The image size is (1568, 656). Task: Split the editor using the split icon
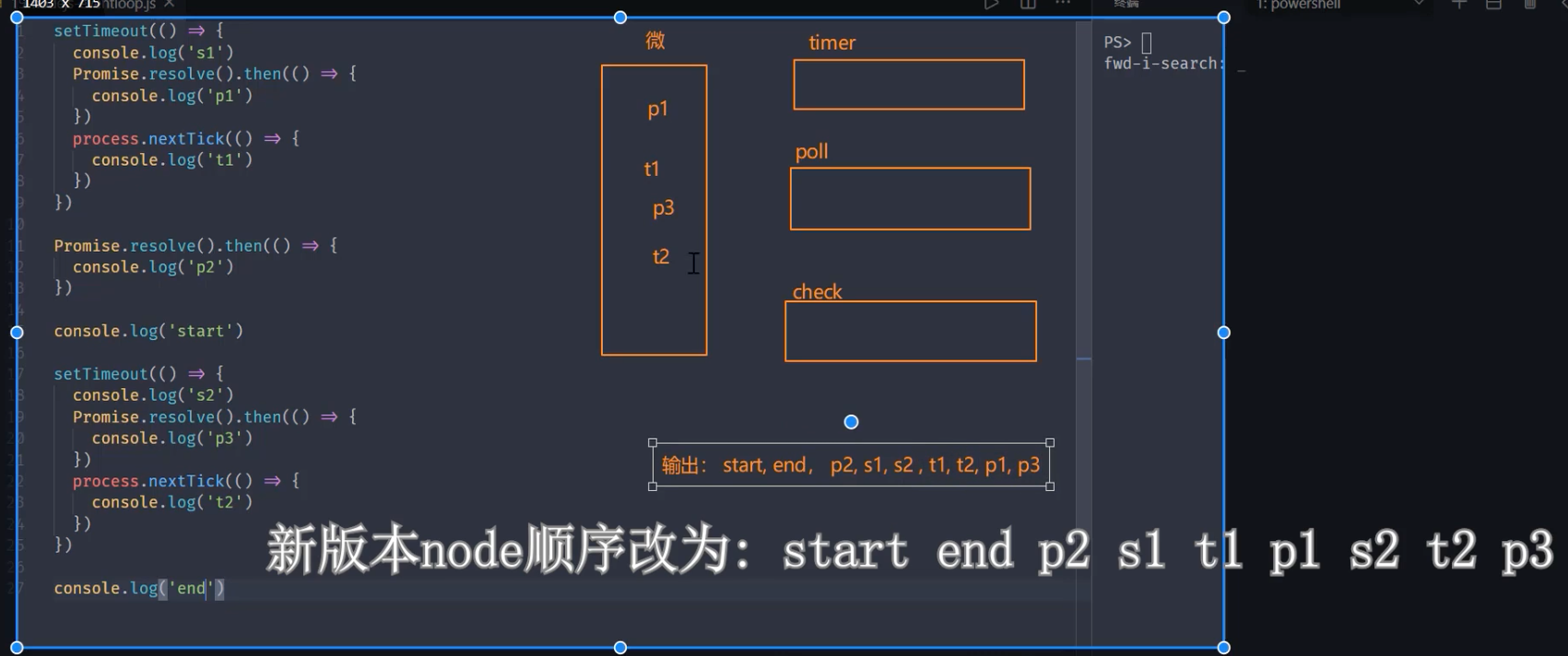click(1028, 5)
